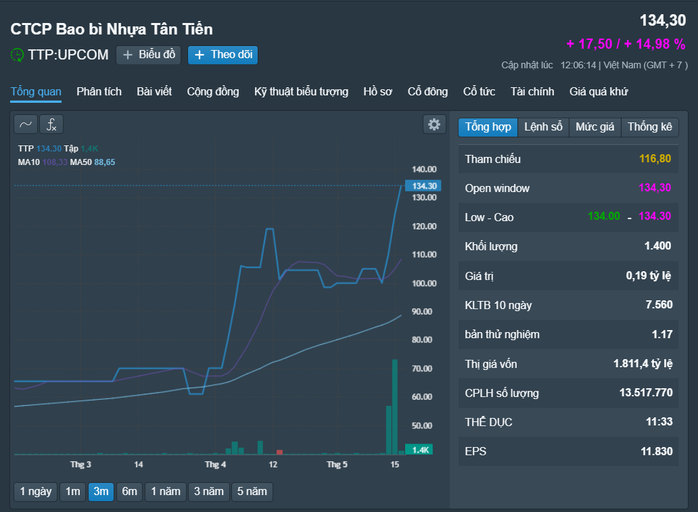Click the TTP:UPCOM ticker text
This screenshot has width=698, height=512.
(68, 55)
